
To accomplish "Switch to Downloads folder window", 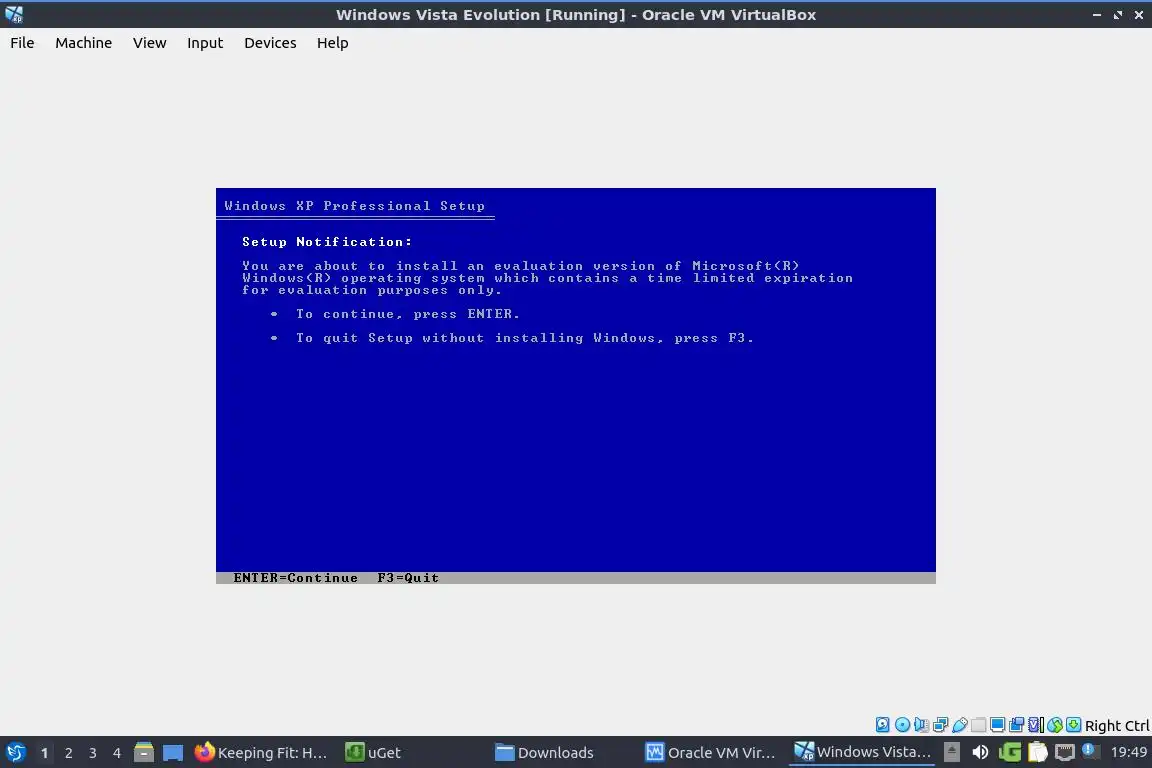I will click(544, 752).
